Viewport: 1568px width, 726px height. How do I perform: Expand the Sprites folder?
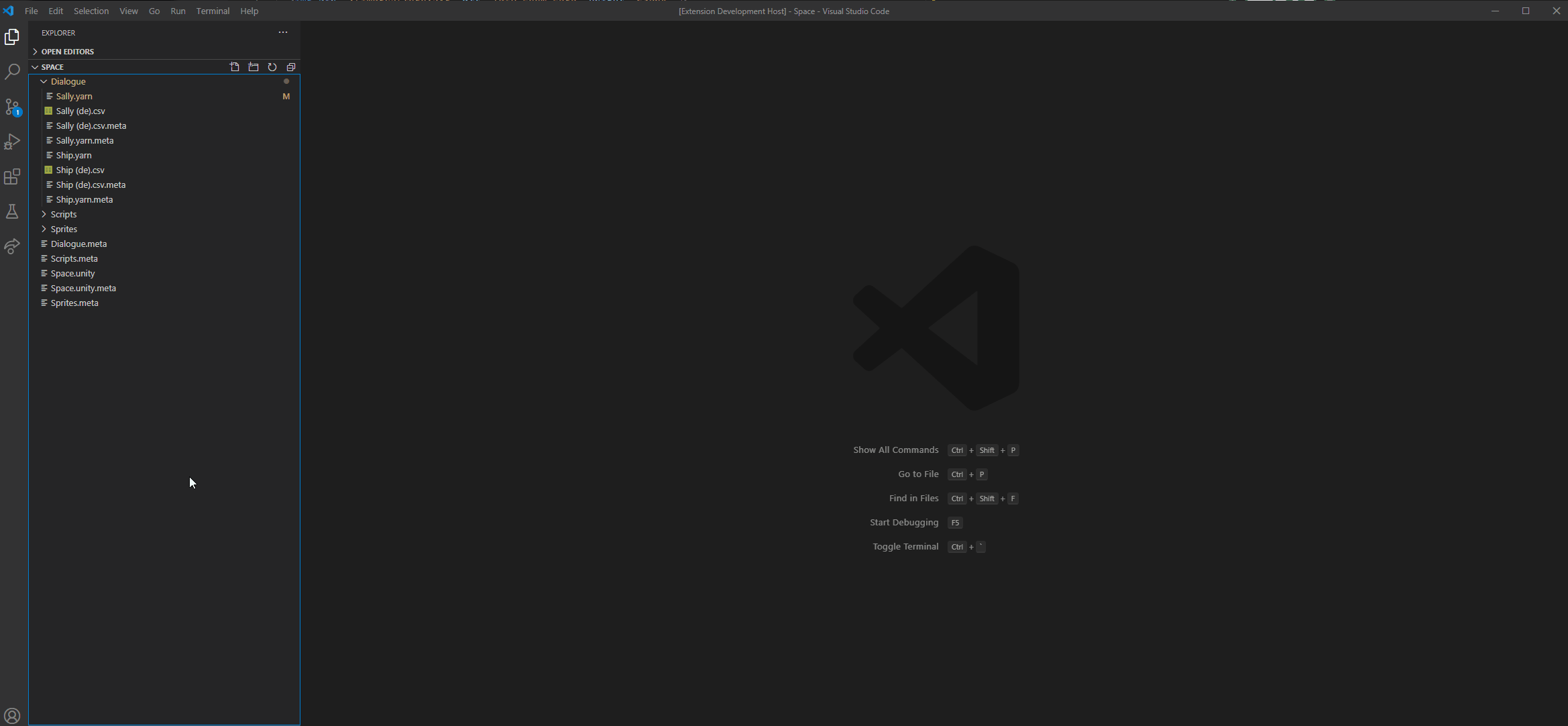coord(64,229)
